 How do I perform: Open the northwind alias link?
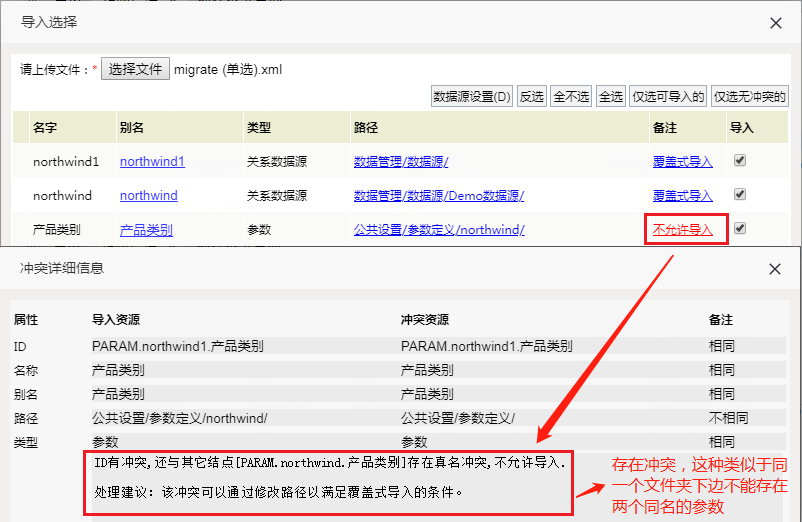(x=148, y=196)
